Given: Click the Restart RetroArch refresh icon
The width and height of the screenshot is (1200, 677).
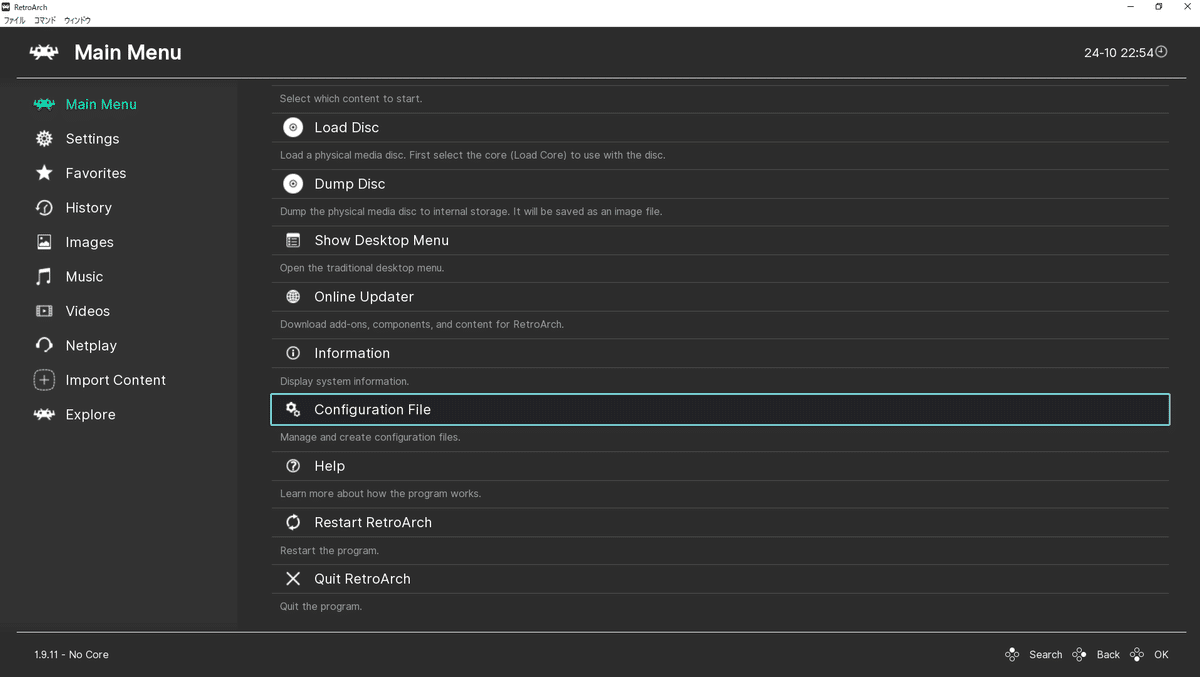Looking at the screenshot, I should click(293, 522).
